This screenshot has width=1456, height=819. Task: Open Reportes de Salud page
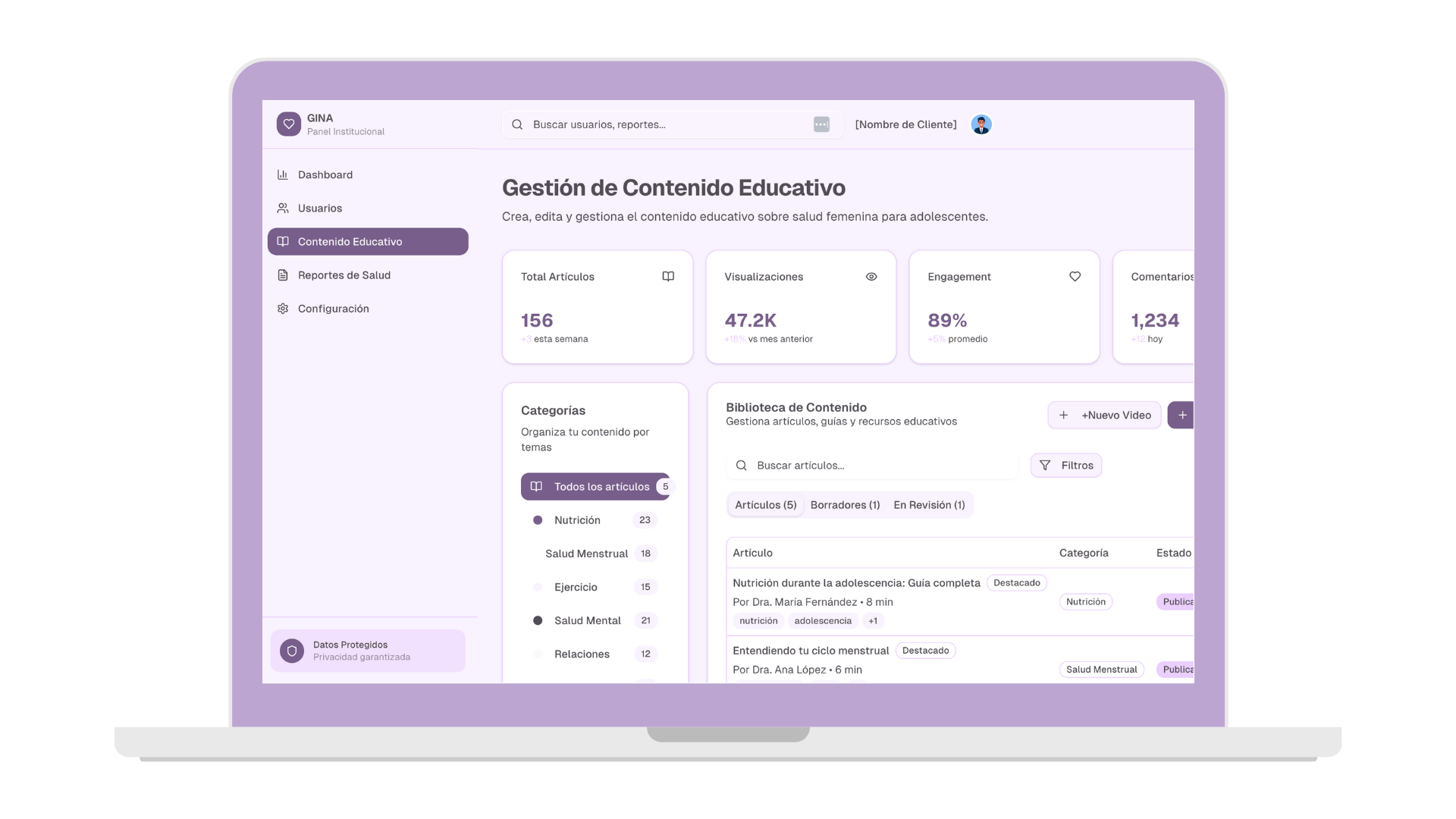(344, 275)
